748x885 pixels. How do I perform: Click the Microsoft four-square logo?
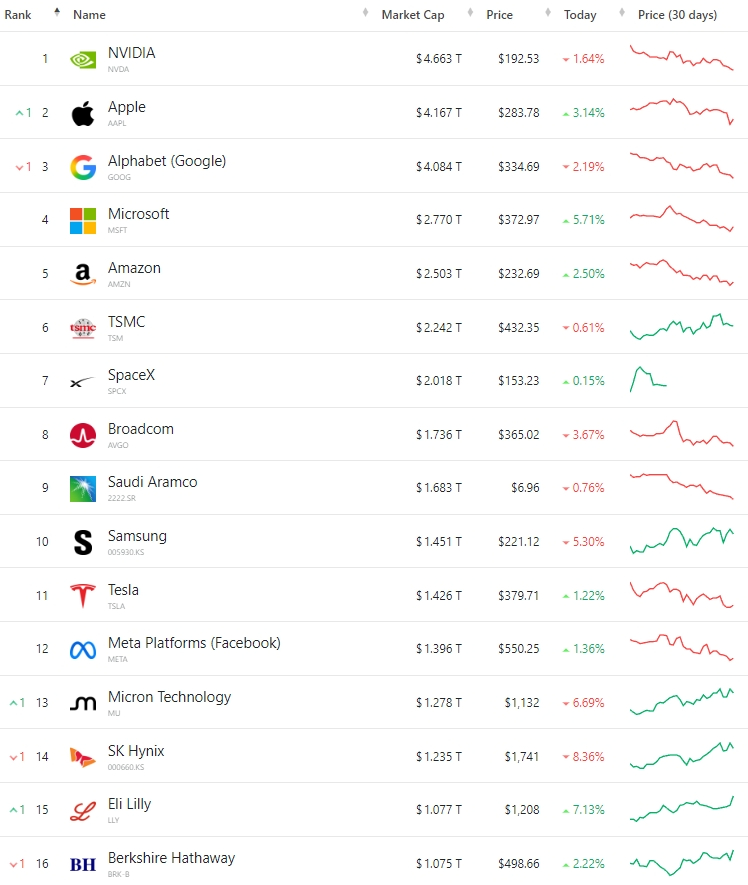pos(83,221)
